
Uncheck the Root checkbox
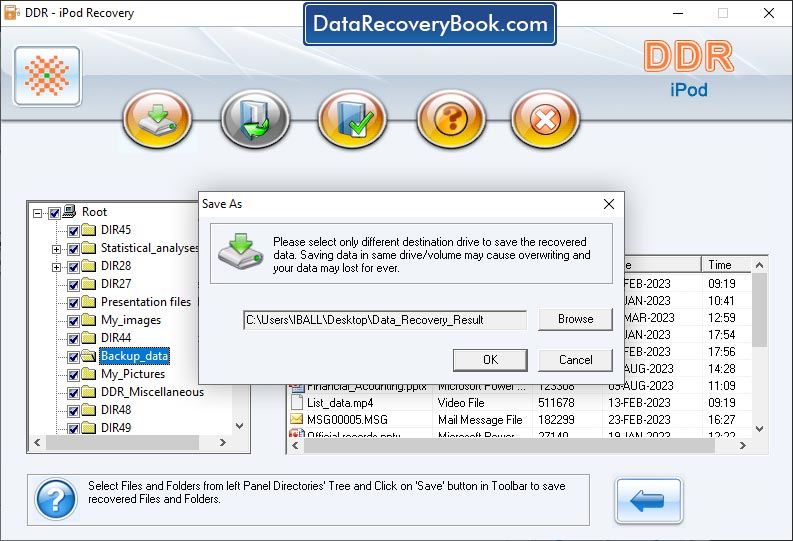(55, 213)
